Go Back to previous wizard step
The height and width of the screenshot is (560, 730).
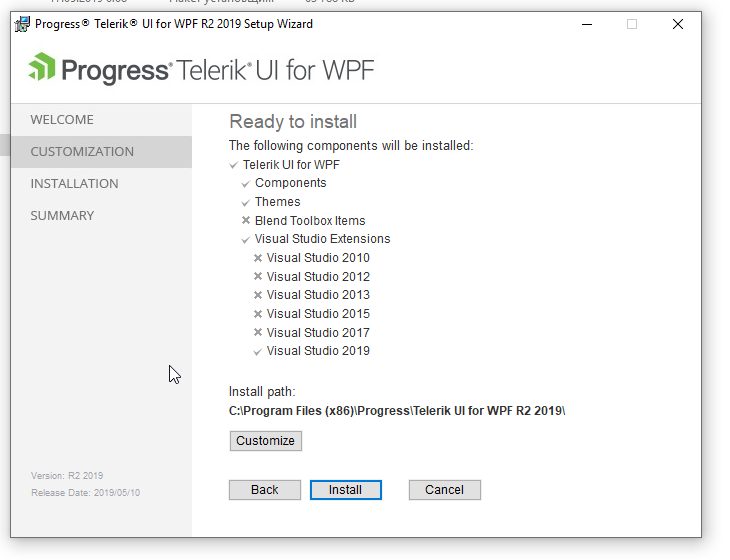[264, 490]
